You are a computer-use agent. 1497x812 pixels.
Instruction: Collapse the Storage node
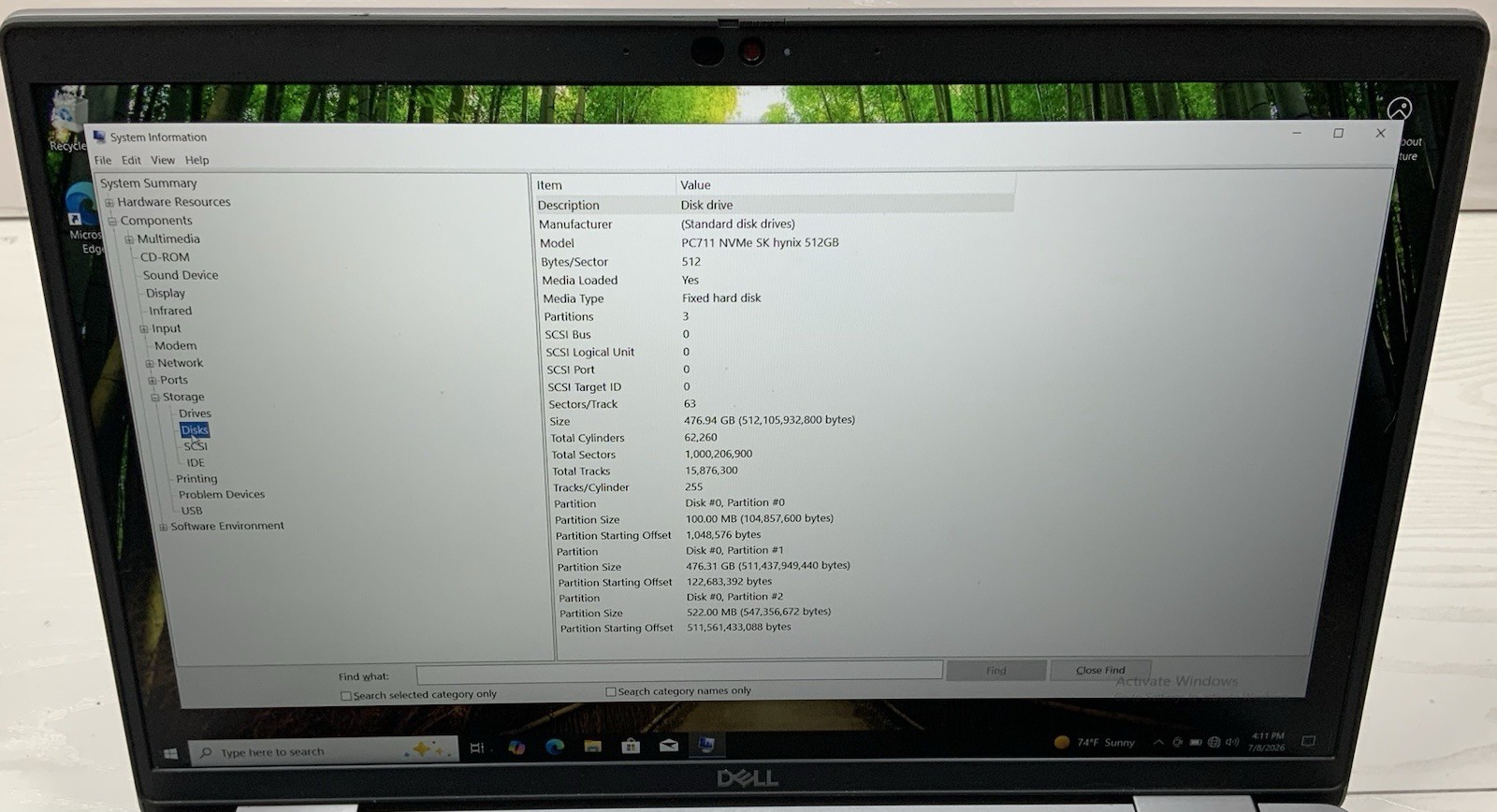coord(155,398)
